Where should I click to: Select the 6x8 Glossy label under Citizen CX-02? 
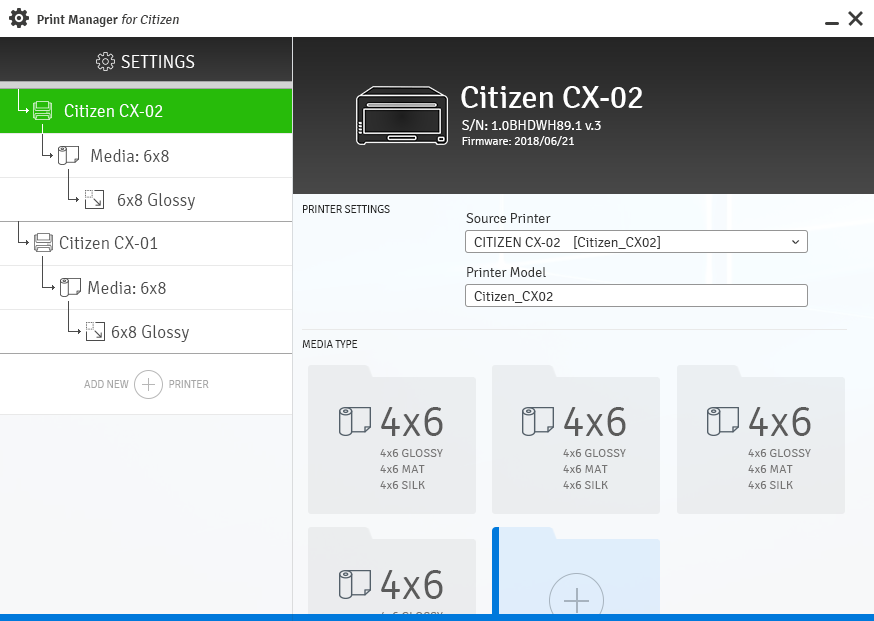click(156, 200)
